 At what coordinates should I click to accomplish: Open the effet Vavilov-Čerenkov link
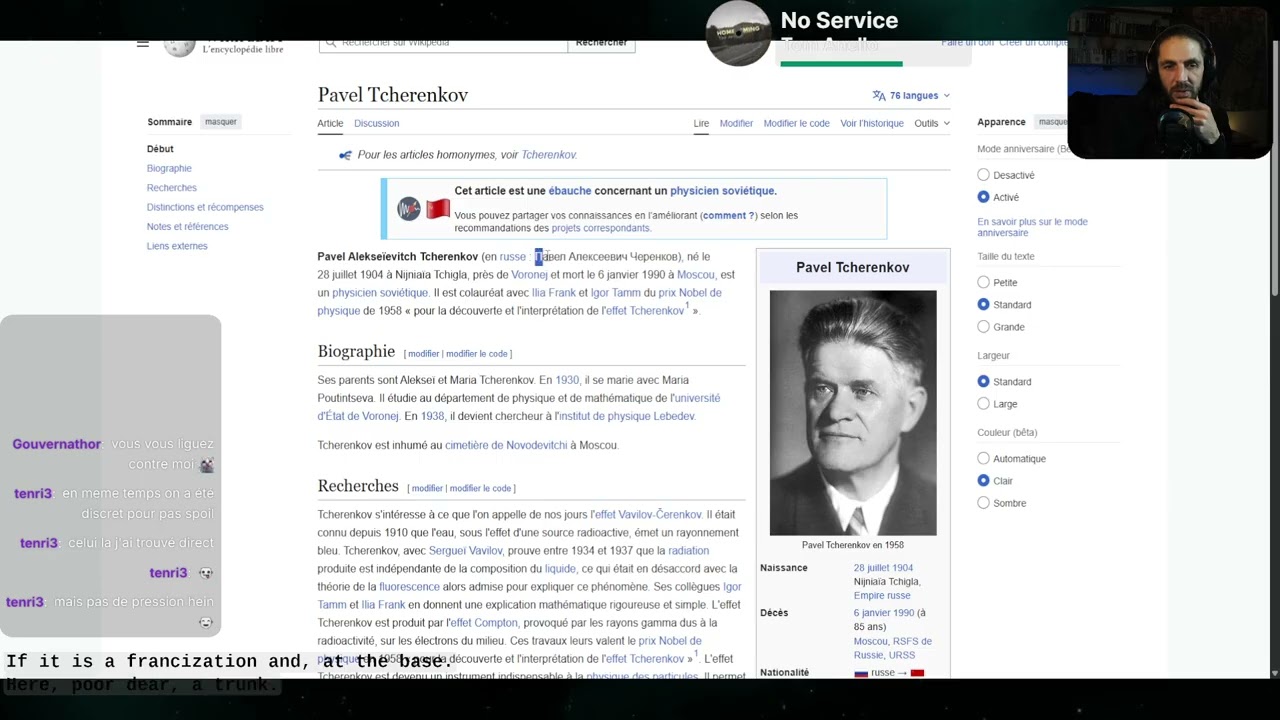(648, 515)
